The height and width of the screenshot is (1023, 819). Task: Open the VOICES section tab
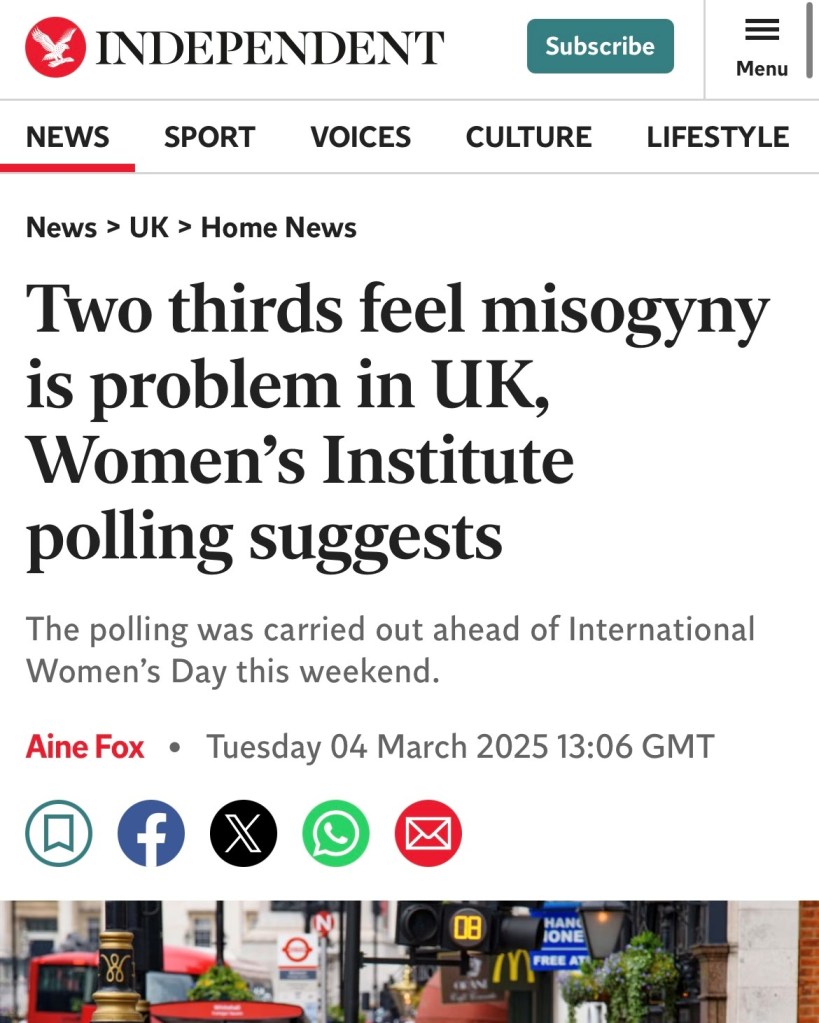pyautogui.click(x=360, y=137)
